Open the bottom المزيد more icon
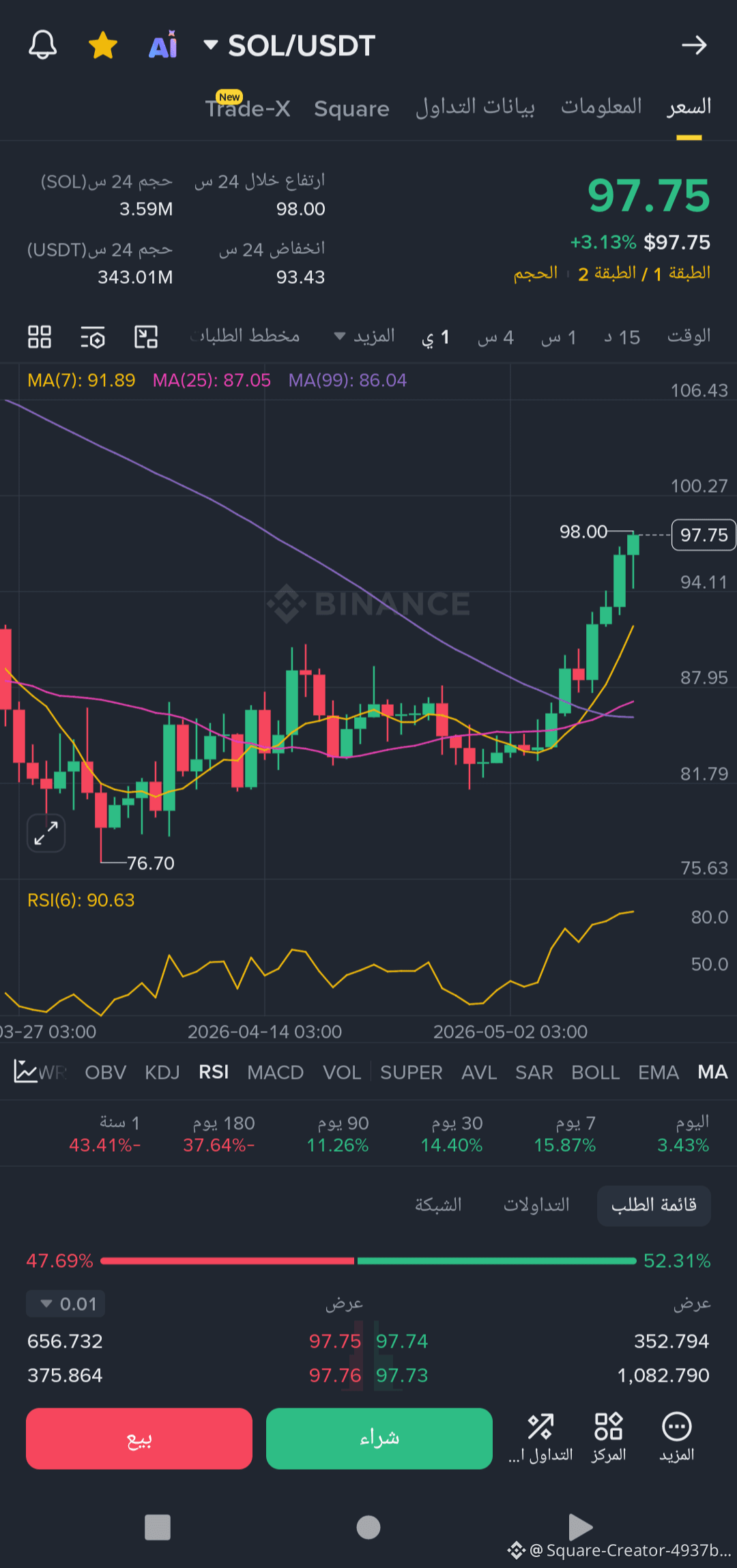The height and width of the screenshot is (1568, 737). (x=677, y=1437)
